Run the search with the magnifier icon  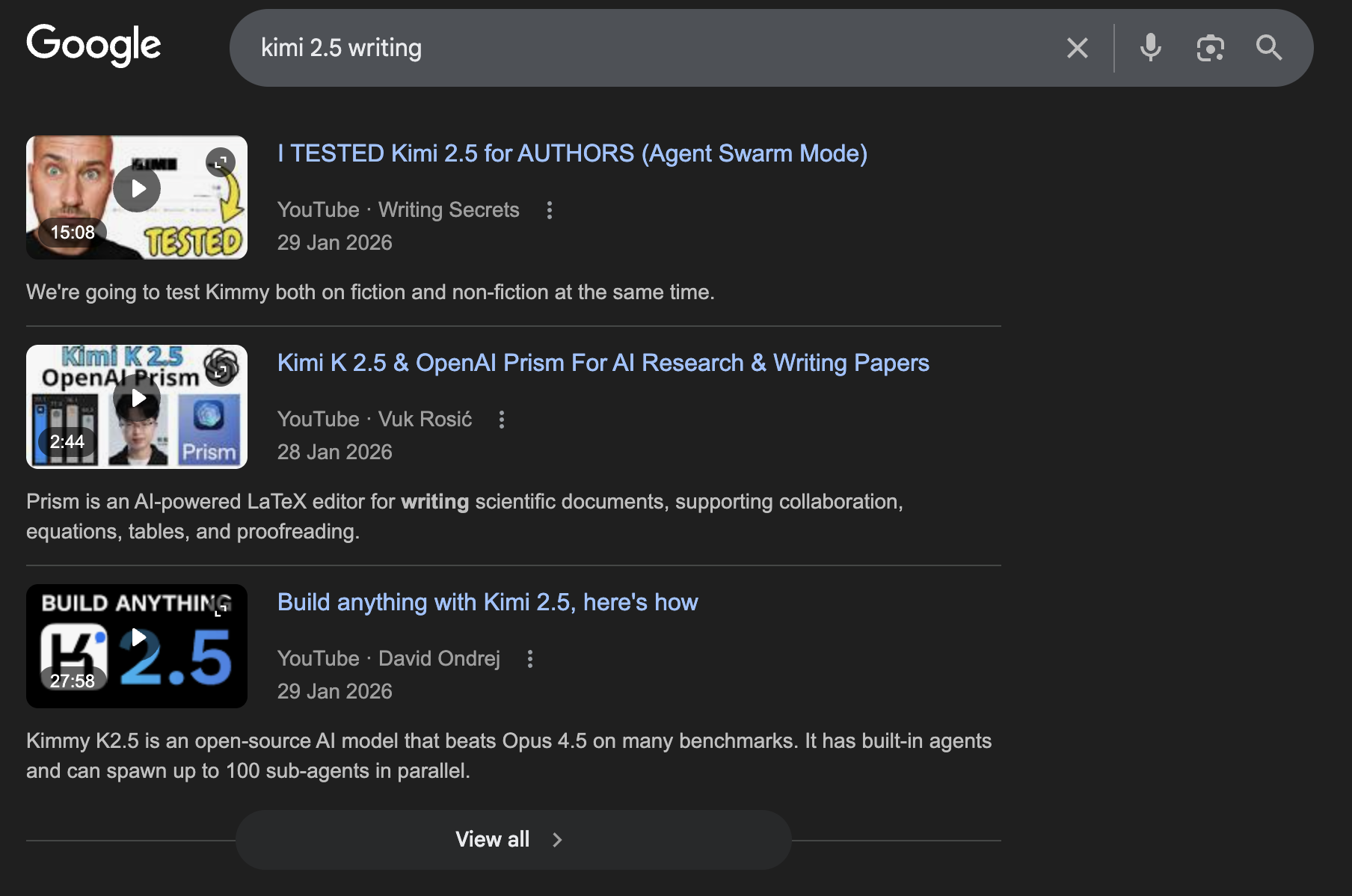click(x=1269, y=48)
